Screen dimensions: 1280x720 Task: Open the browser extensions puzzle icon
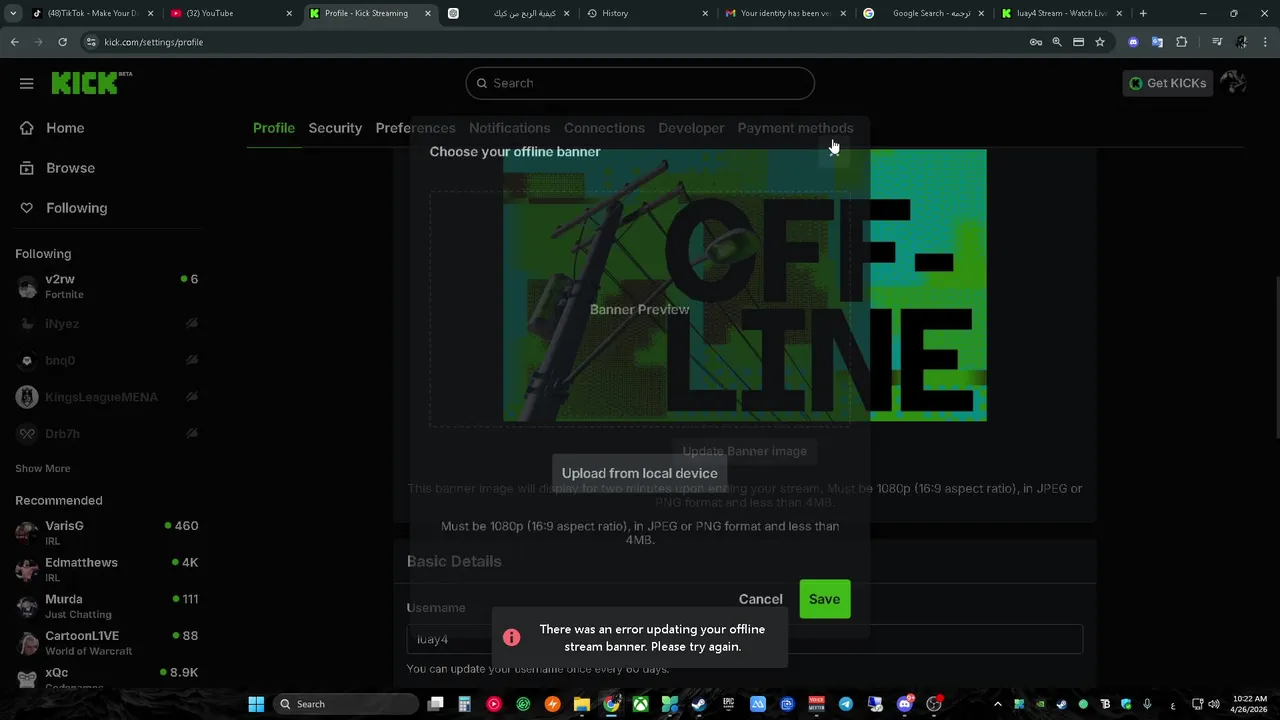pyautogui.click(x=1182, y=42)
